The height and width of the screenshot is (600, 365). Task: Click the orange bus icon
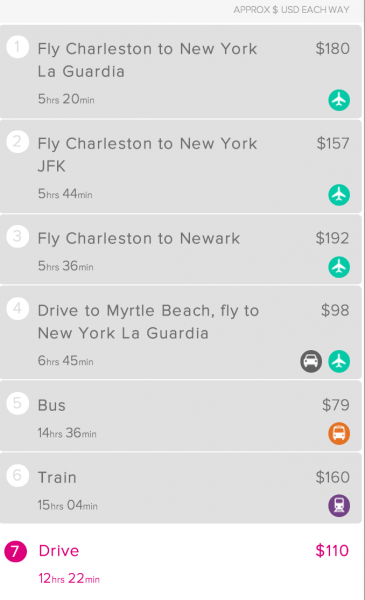click(339, 434)
